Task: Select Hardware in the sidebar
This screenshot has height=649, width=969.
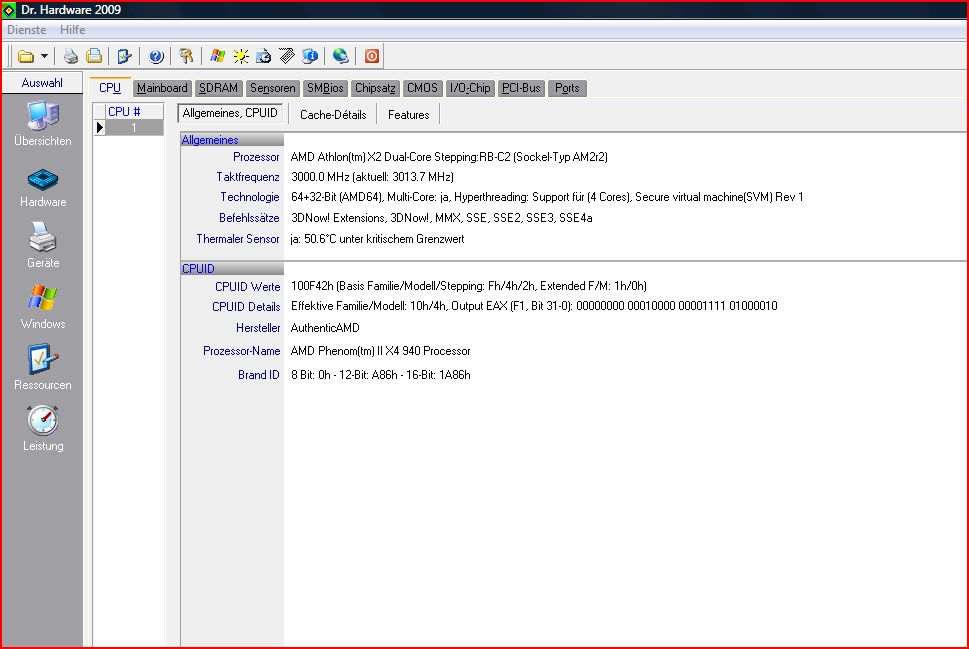Action: tap(43, 188)
